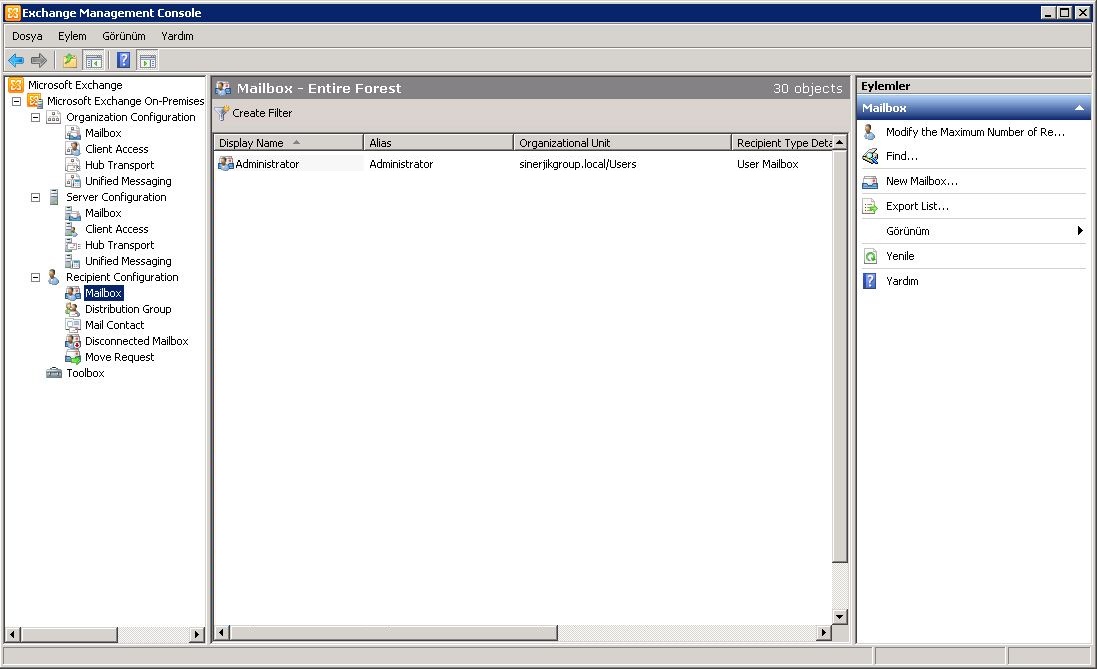Select Mailbox under Organization Configuration
Image resolution: width=1097 pixels, height=669 pixels.
click(103, 133)
